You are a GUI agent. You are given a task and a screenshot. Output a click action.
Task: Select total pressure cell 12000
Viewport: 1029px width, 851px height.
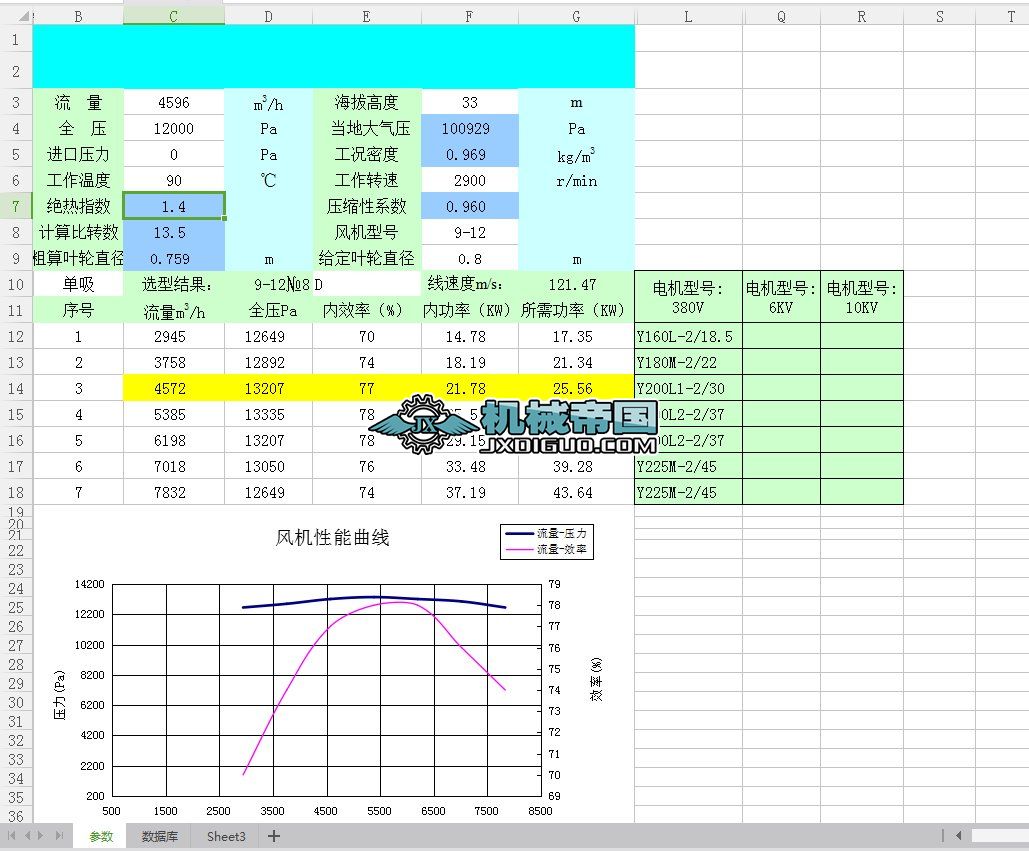tap(174, 129)
